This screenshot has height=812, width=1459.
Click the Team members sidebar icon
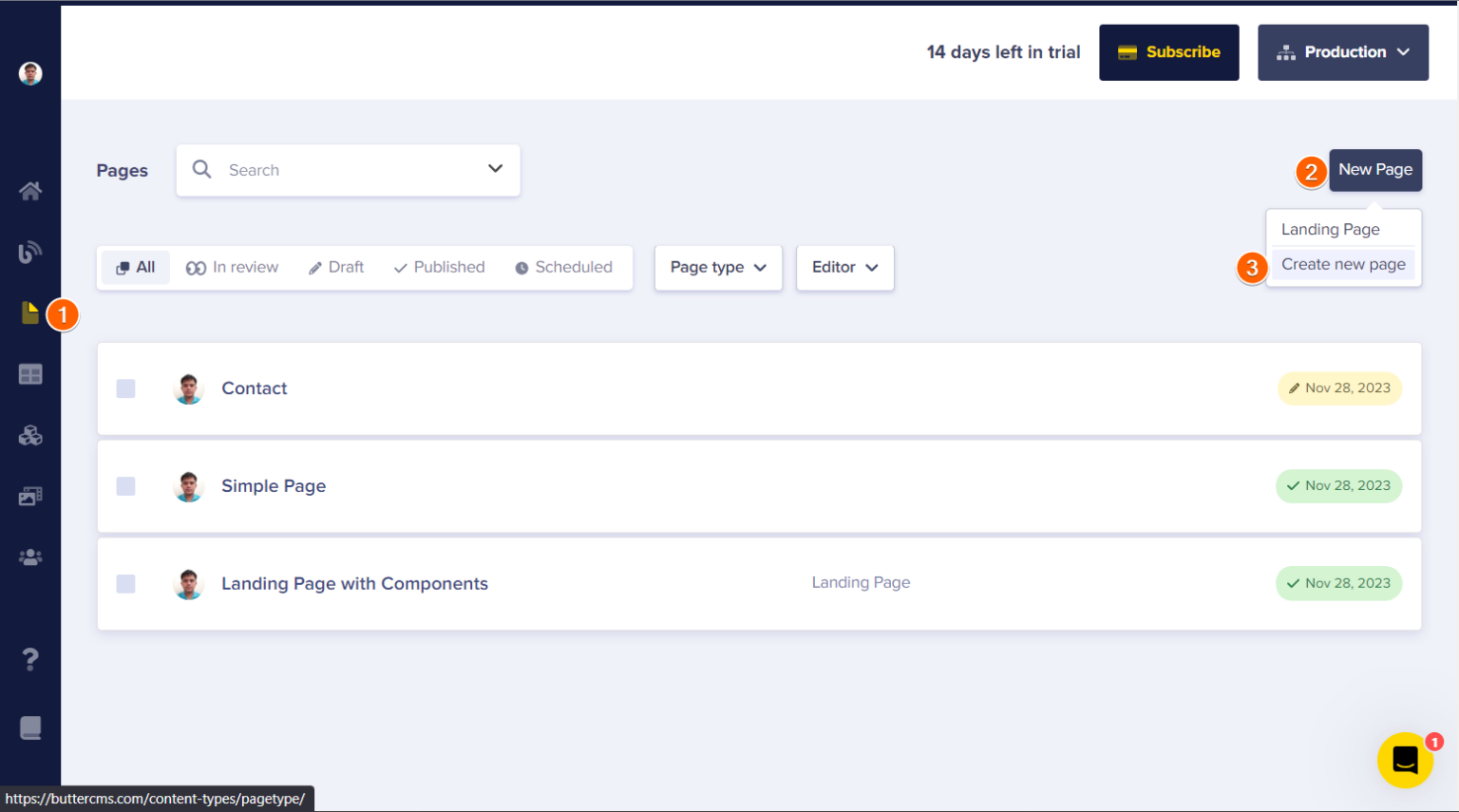pos(29,557)
